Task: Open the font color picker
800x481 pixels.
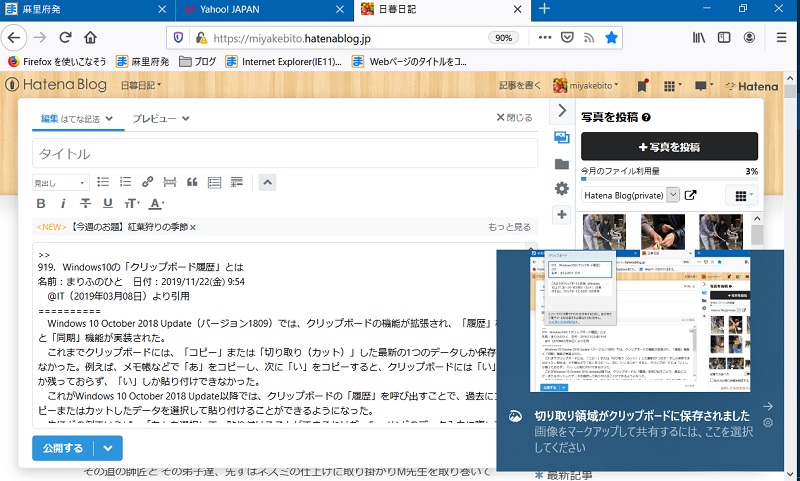Action: [156, 204]
